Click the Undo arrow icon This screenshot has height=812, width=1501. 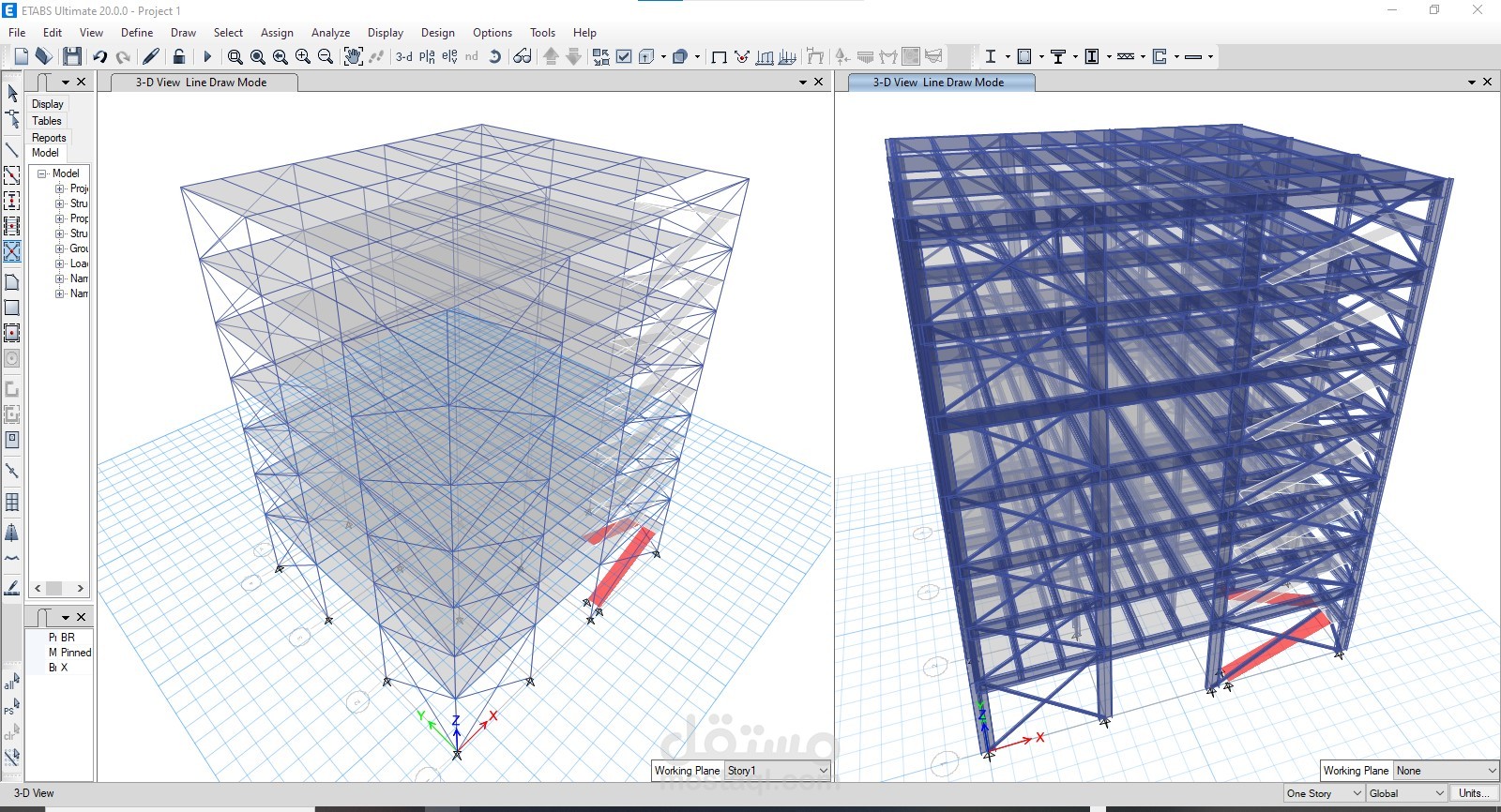tap(99, 57)
